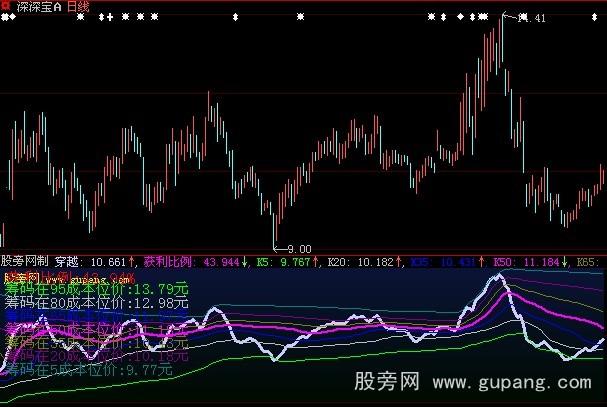Click the K65 label in the indicator bar
Image resolution: width=607 pixels, height=407 pixels.
(x=588, y=262)
